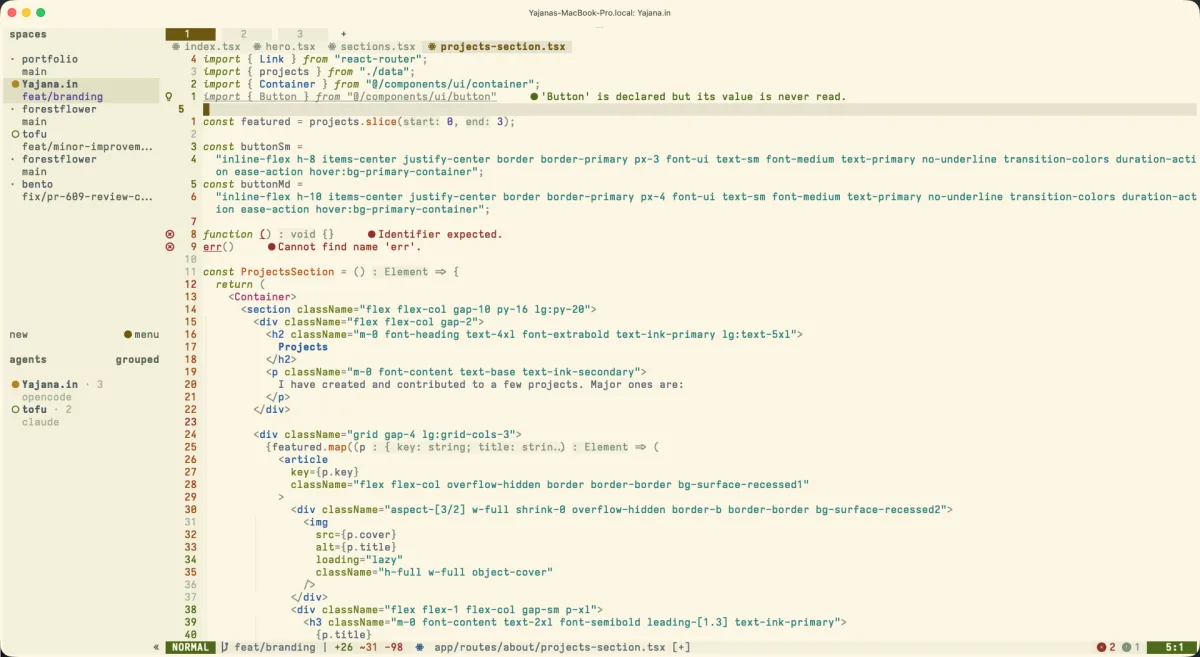Image resolution: width=1200 pixels, height=657 pixels.
Task: Click the 'loading="lazy"' attribute line
Action: point(359,559)
